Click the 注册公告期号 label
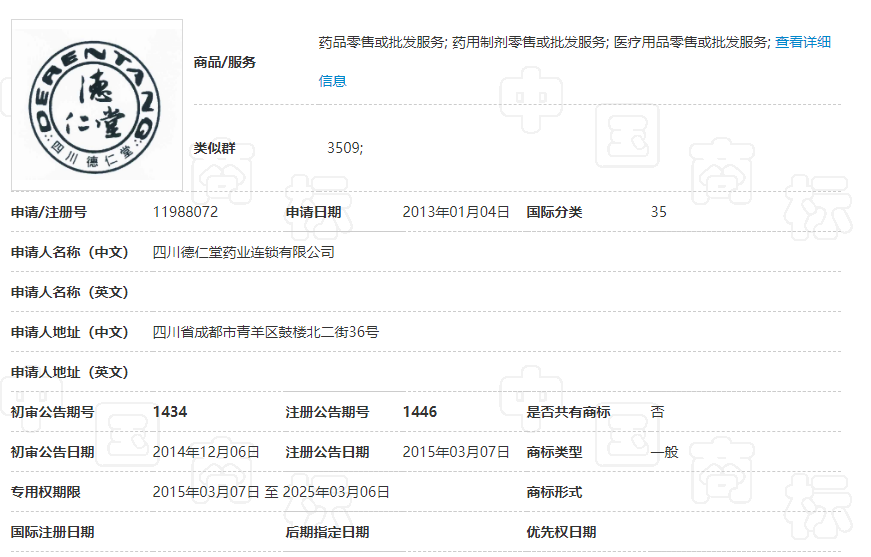Image resolution: width=871 pixels, height=557 pixels. pyautogui.click(x=327, y=412)
